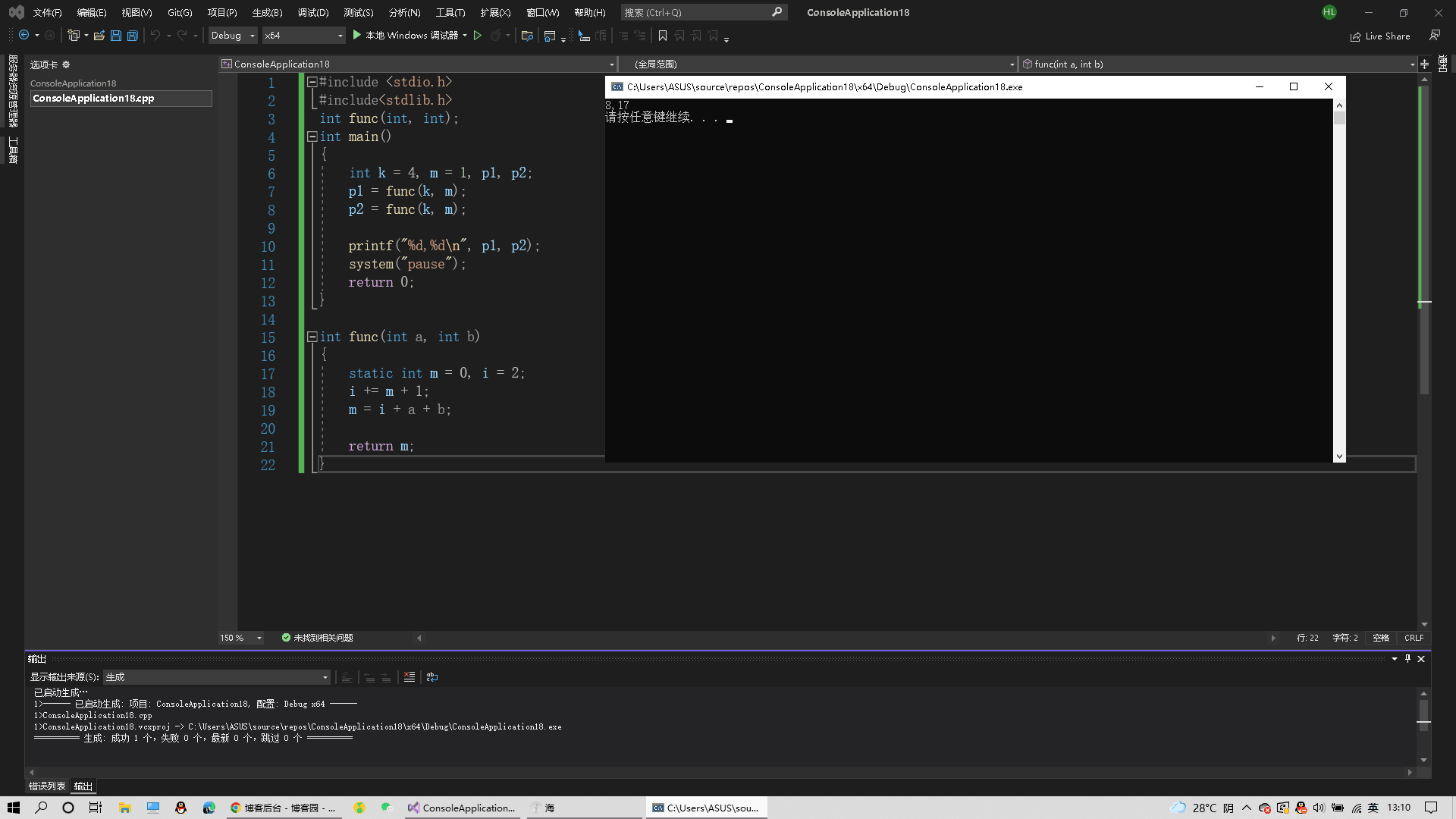This screenshot has height=819, width=1456.
Task: Open the 调试(D) menu
Action: pyautogui.click(x=312, y=12)
